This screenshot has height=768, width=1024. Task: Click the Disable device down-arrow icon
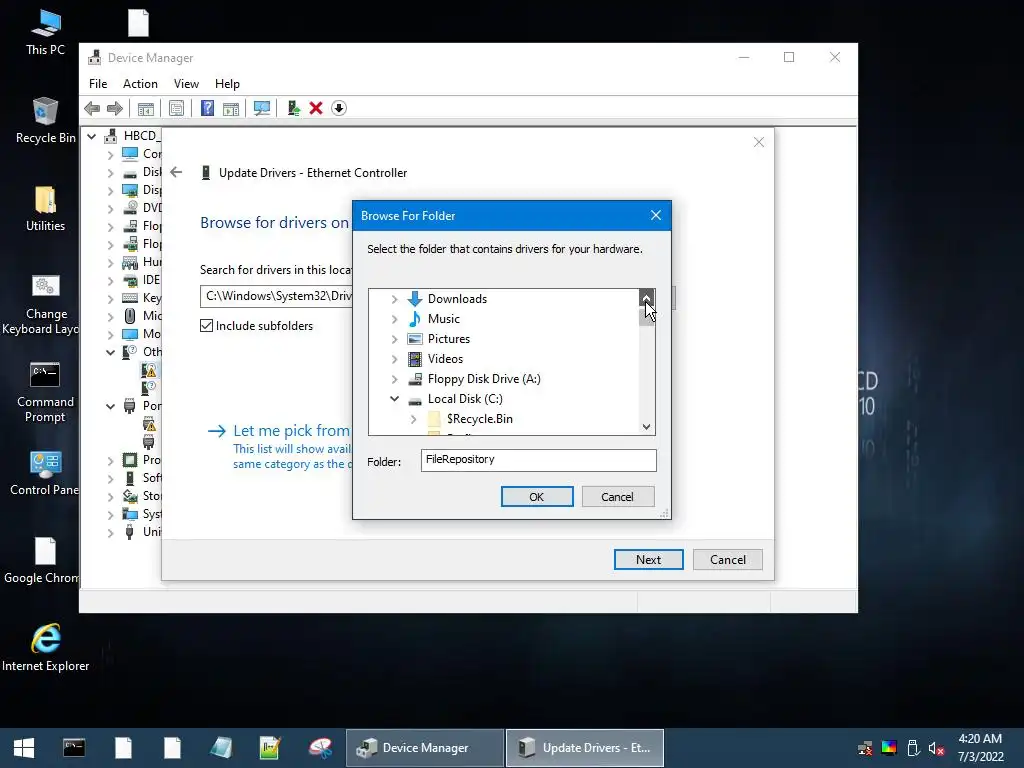coord(339,108)
